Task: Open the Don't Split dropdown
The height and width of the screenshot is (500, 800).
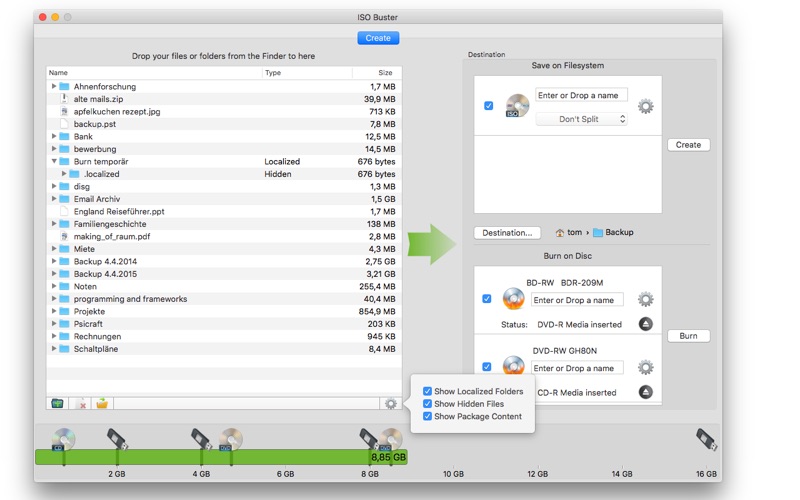Action: [x=581, y=119]
